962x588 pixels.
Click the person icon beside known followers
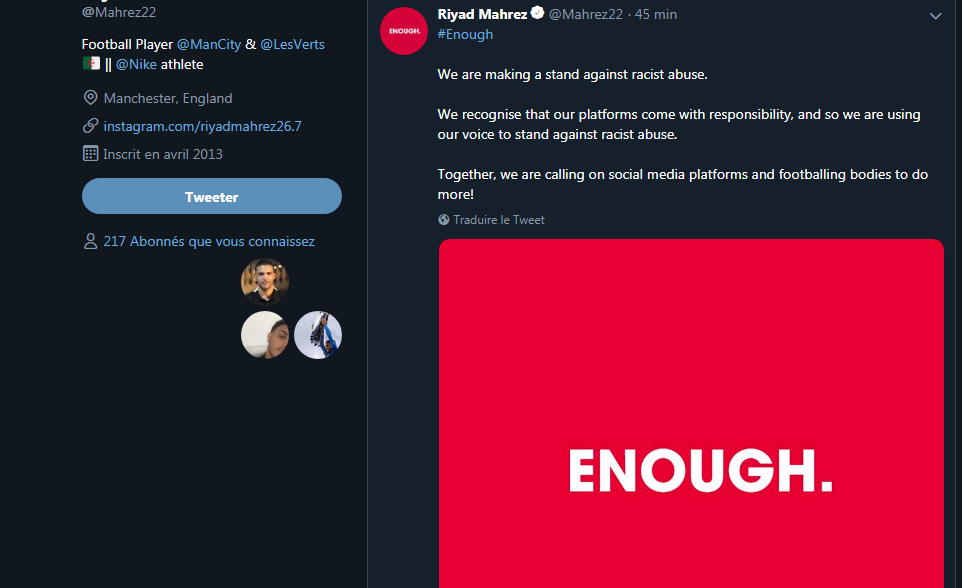[x=91, y=241]
